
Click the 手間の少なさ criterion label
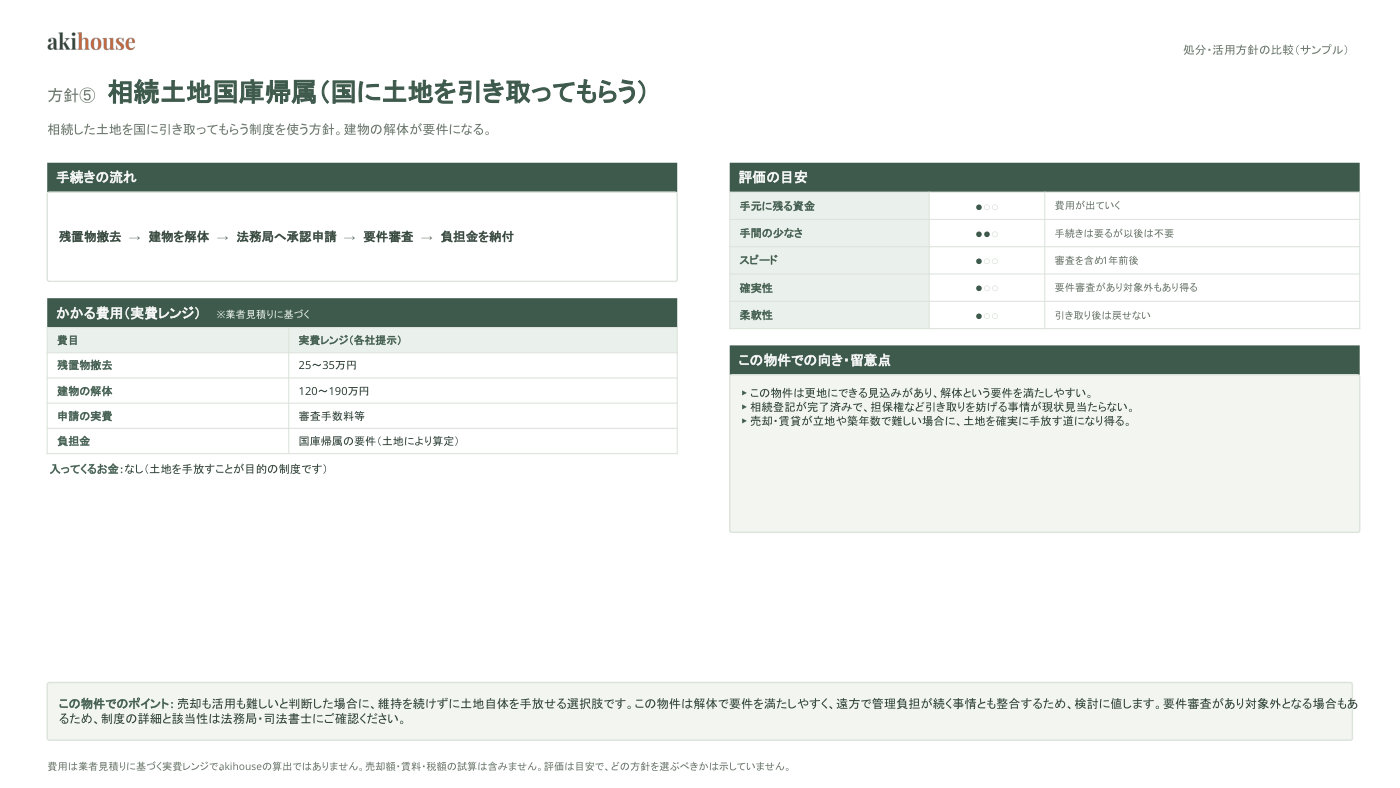(x=829, y=233)
